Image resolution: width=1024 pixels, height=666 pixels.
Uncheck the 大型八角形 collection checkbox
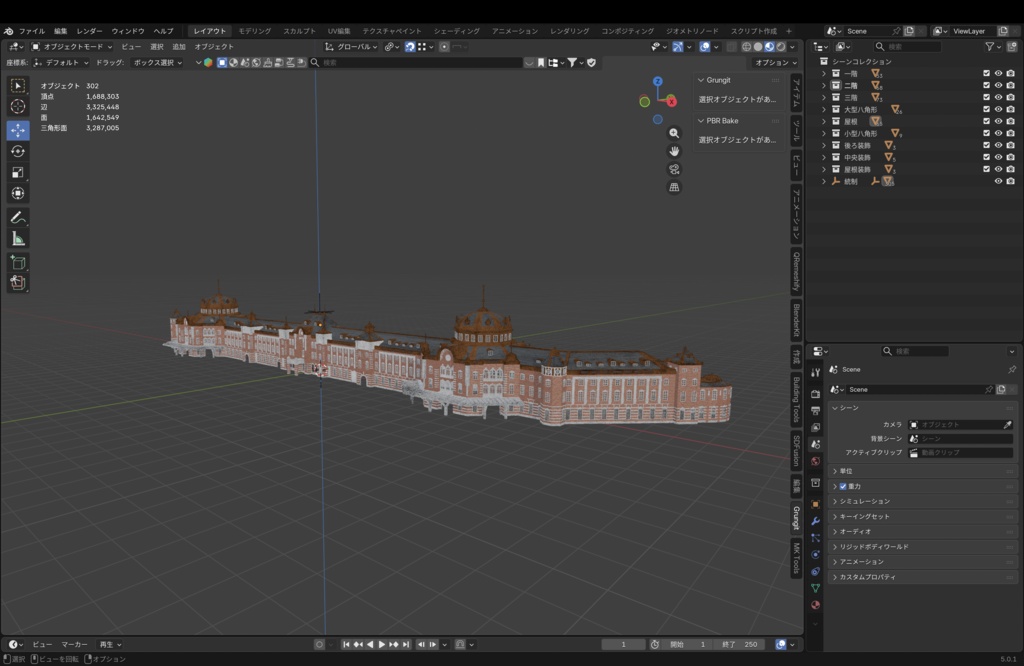click(x=986, y=109)
